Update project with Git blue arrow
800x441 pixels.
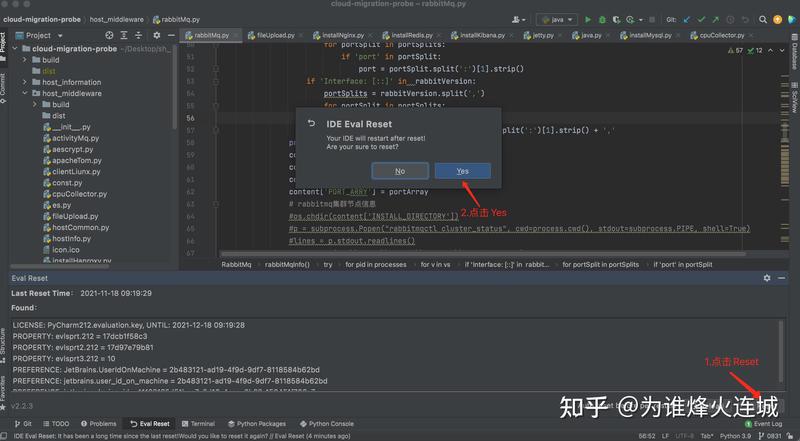(687, 19)
